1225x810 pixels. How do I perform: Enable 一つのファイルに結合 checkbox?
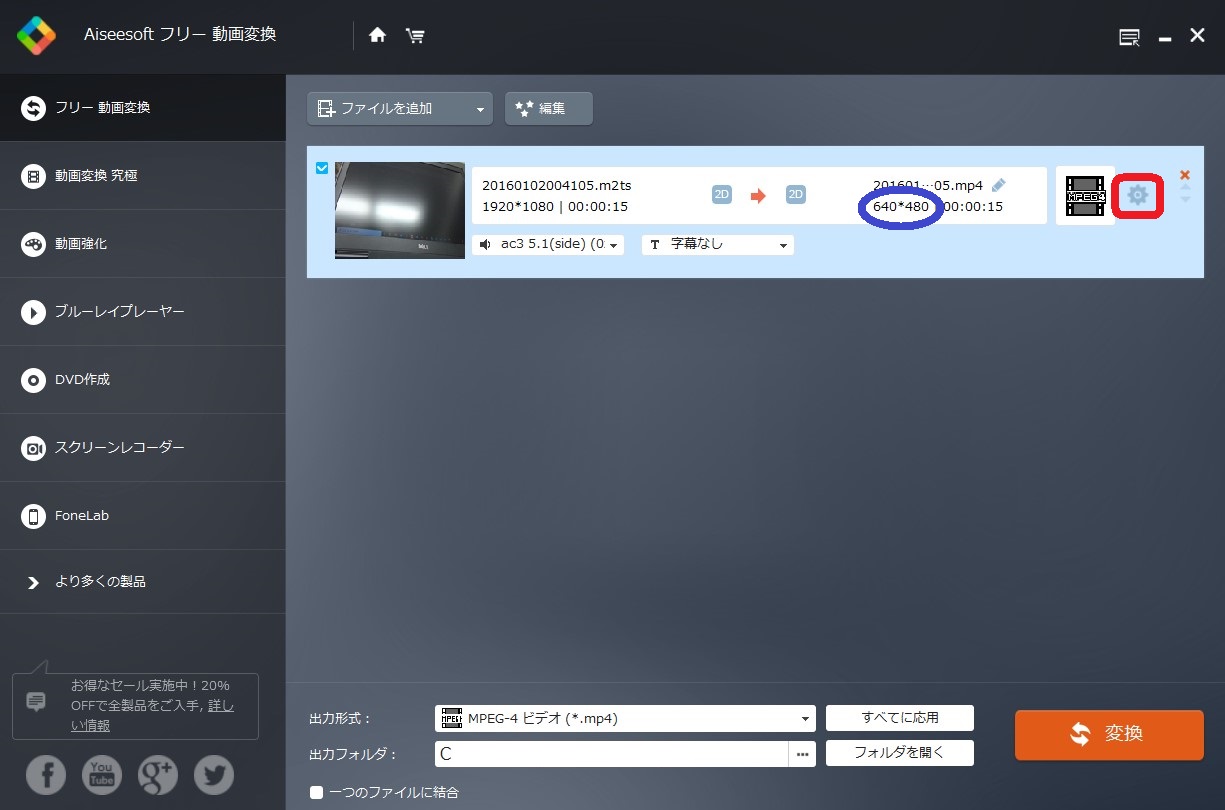[316, 792]
